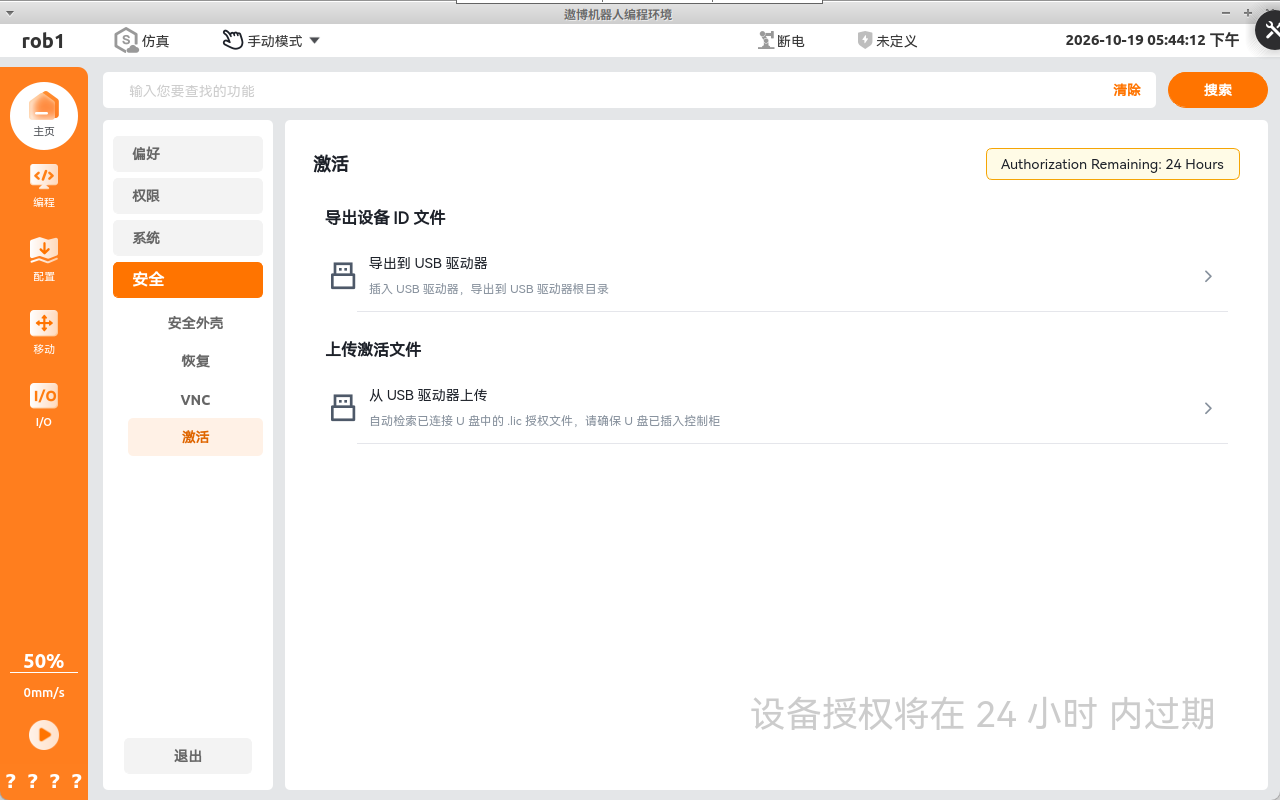Select the 安全 security menu item
The height and width of the screenshot is (800, 1280).
click(x=188, y=280)
